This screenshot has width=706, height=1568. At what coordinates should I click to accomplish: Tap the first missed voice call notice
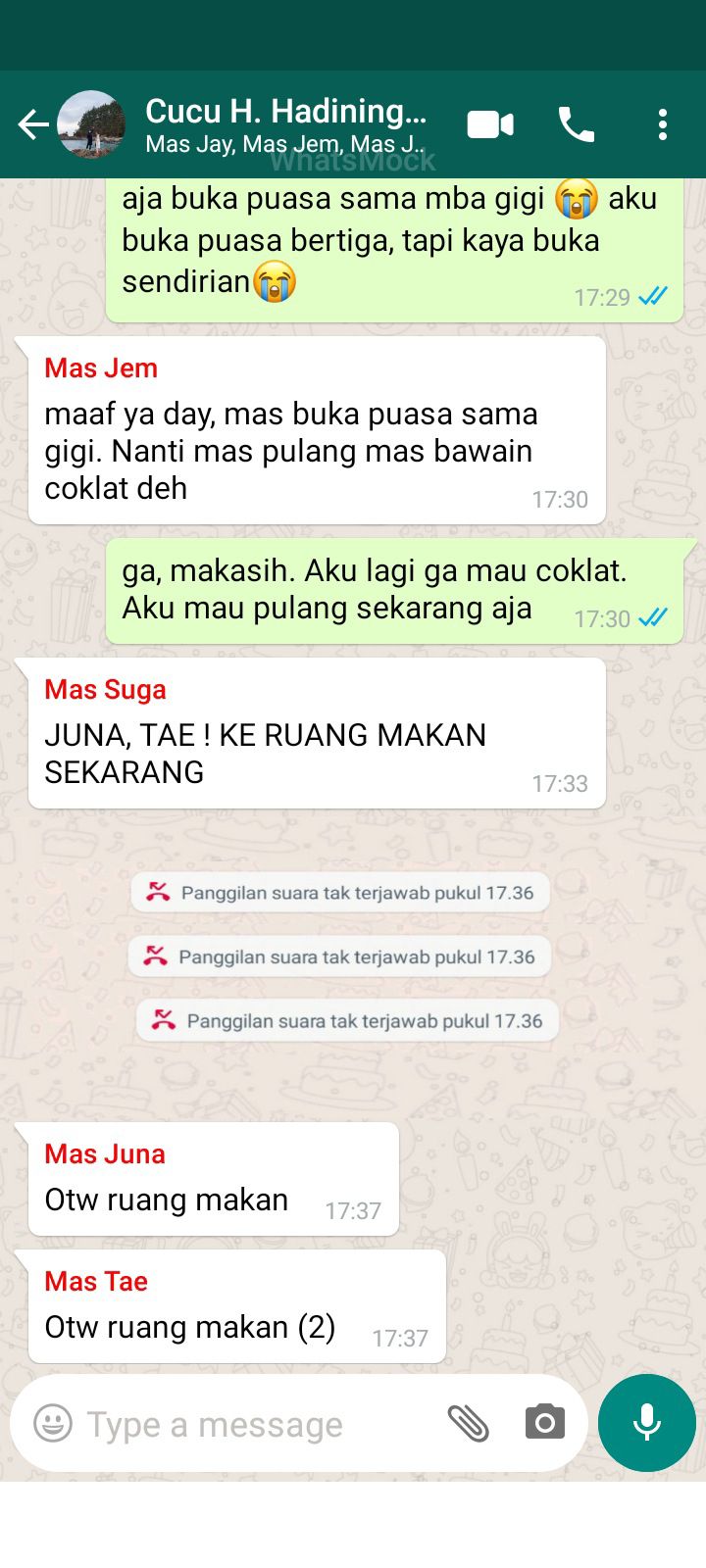coord(340,893)
